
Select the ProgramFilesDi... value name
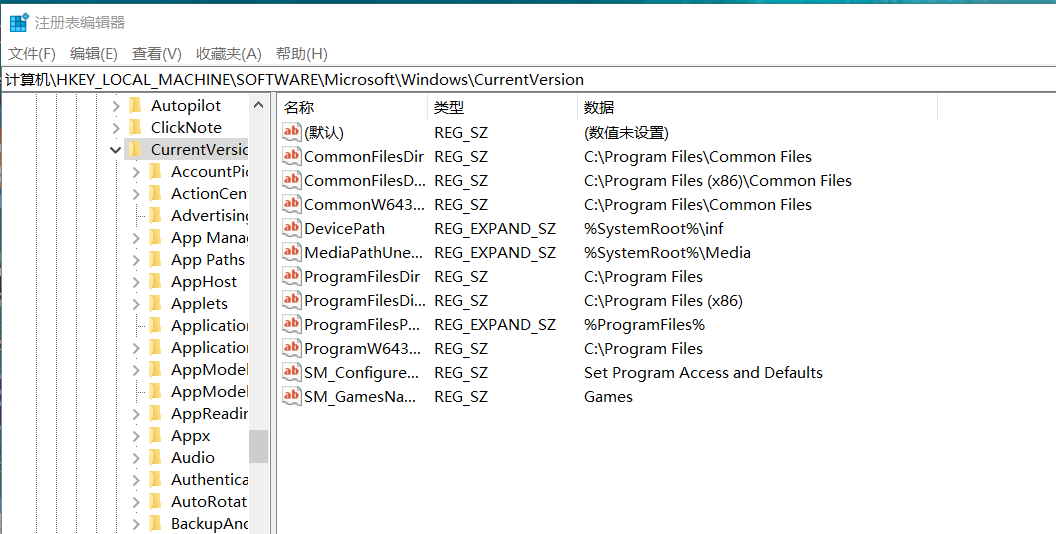[x=364, y=300]
